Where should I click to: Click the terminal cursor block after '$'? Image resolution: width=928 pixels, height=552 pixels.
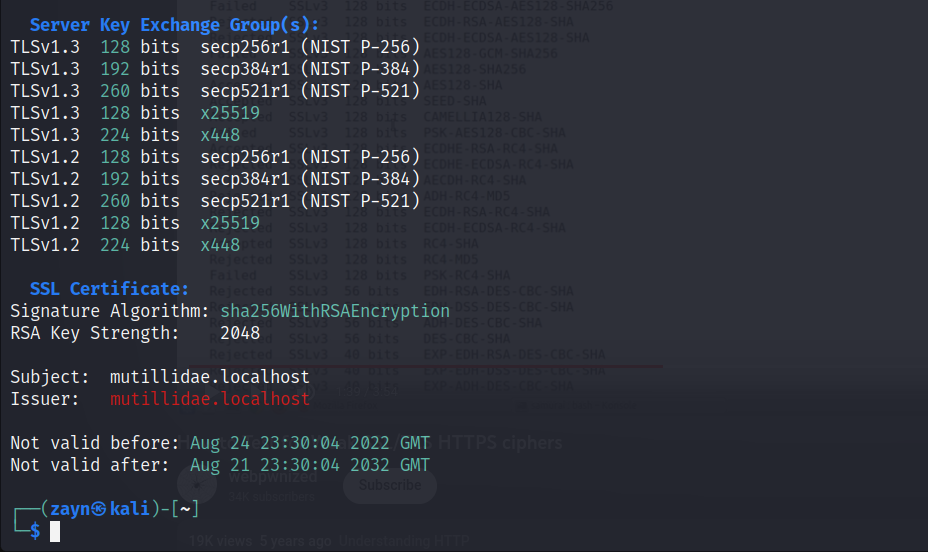(x=55, y=531)
